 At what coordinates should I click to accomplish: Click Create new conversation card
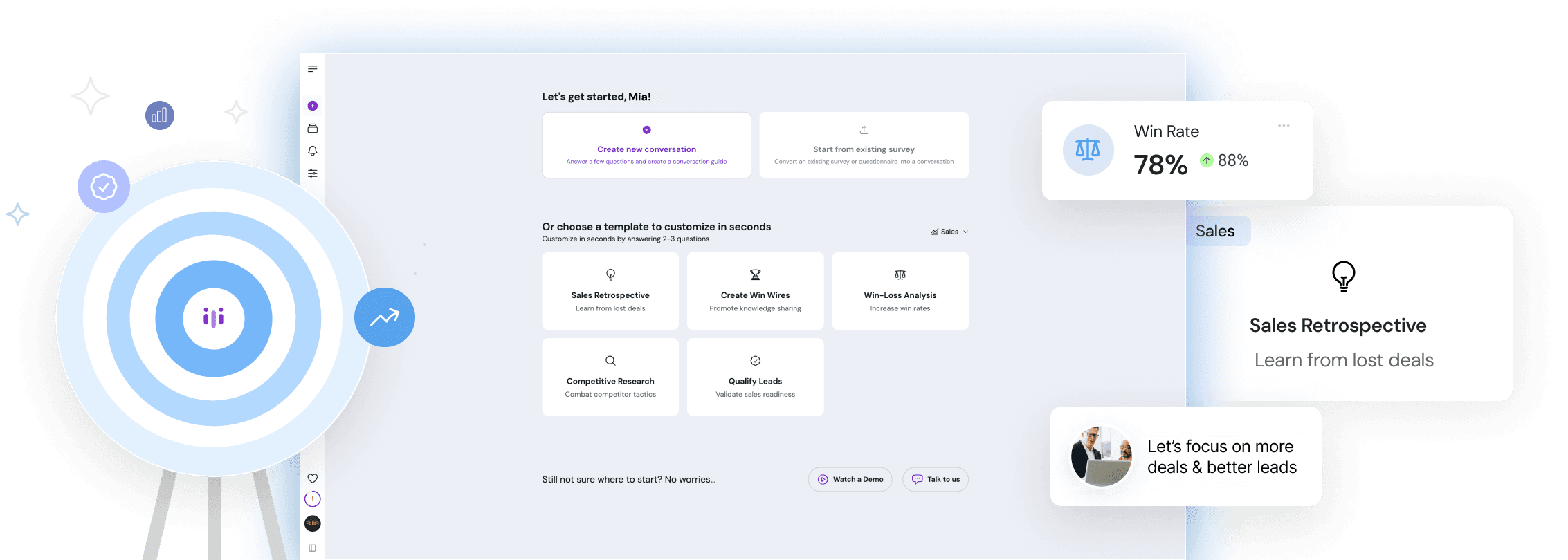click(x=646, y=146)
